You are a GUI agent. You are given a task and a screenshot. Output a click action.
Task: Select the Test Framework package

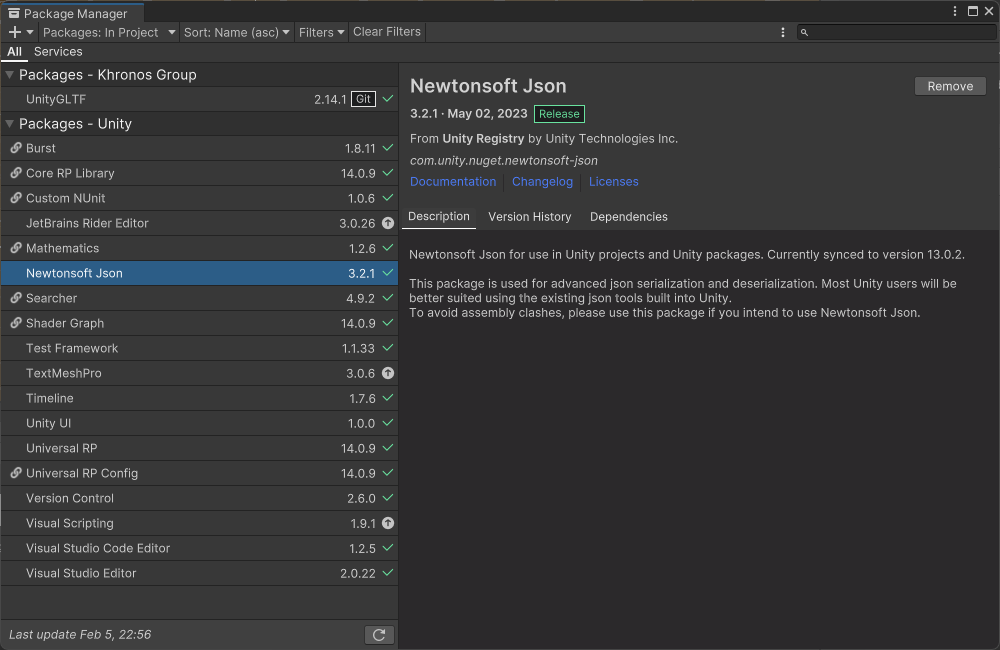(x=199, y=348)
